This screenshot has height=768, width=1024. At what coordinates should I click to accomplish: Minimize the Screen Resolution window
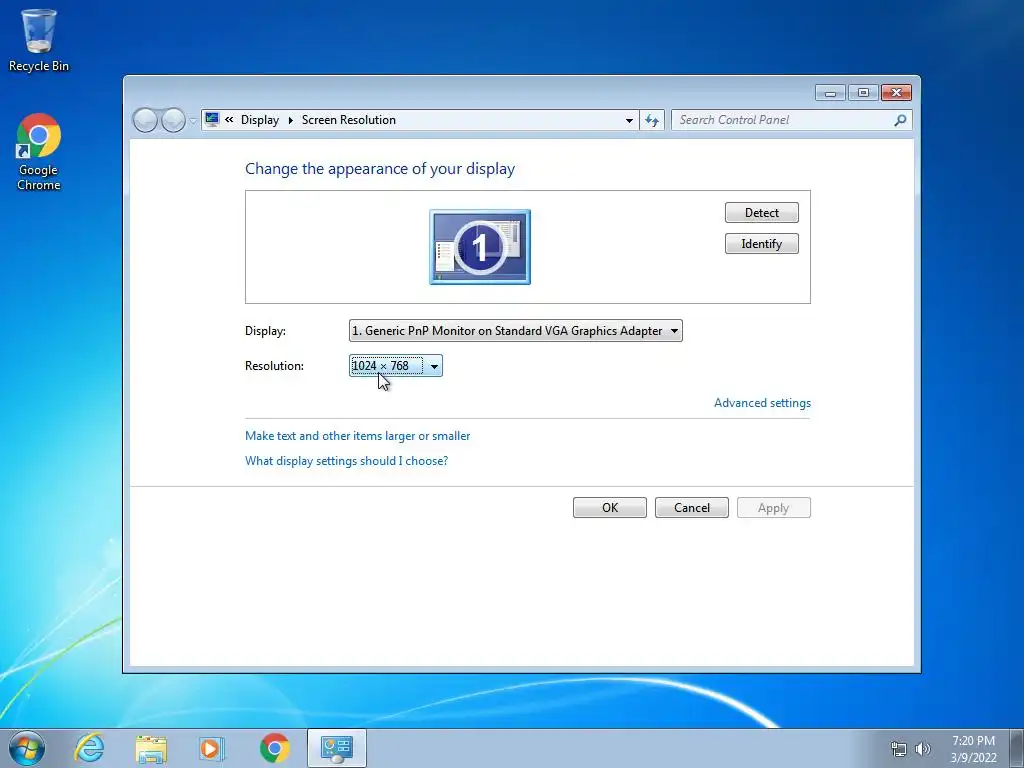[830, 93]
